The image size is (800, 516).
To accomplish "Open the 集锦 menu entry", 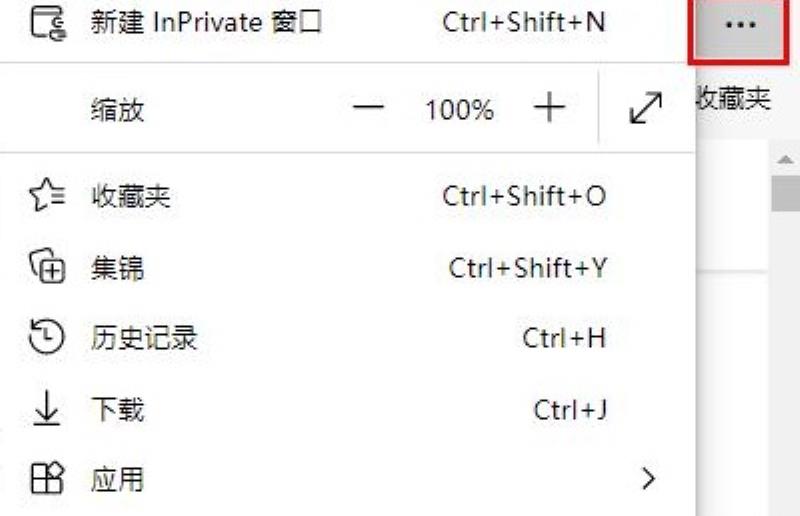I will [347, 266].
